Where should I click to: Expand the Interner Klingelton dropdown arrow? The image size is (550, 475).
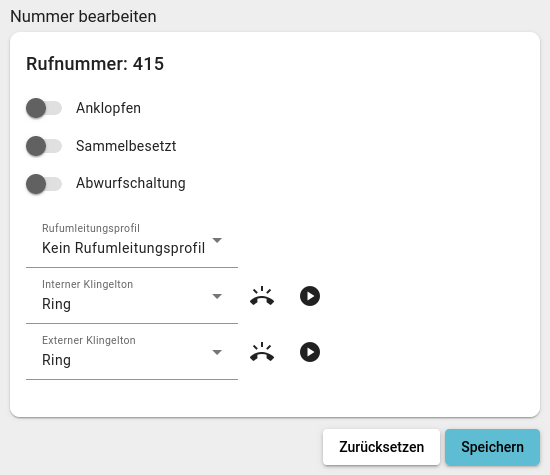217,296
